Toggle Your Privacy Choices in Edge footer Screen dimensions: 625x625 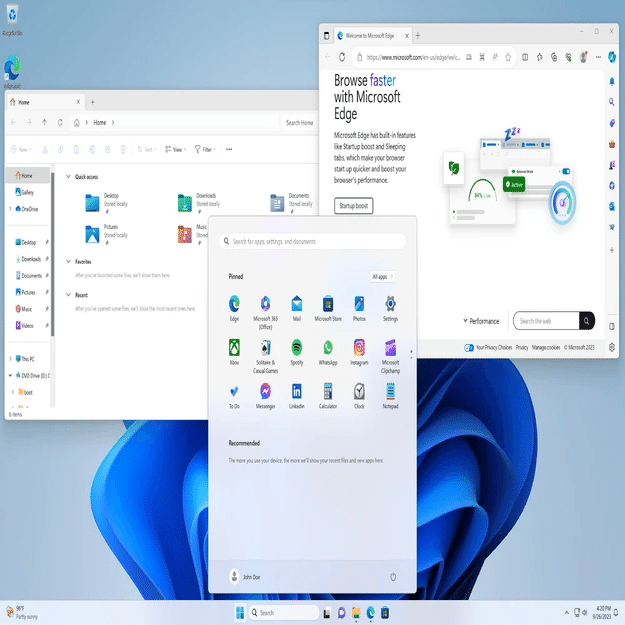coord(469,348)
